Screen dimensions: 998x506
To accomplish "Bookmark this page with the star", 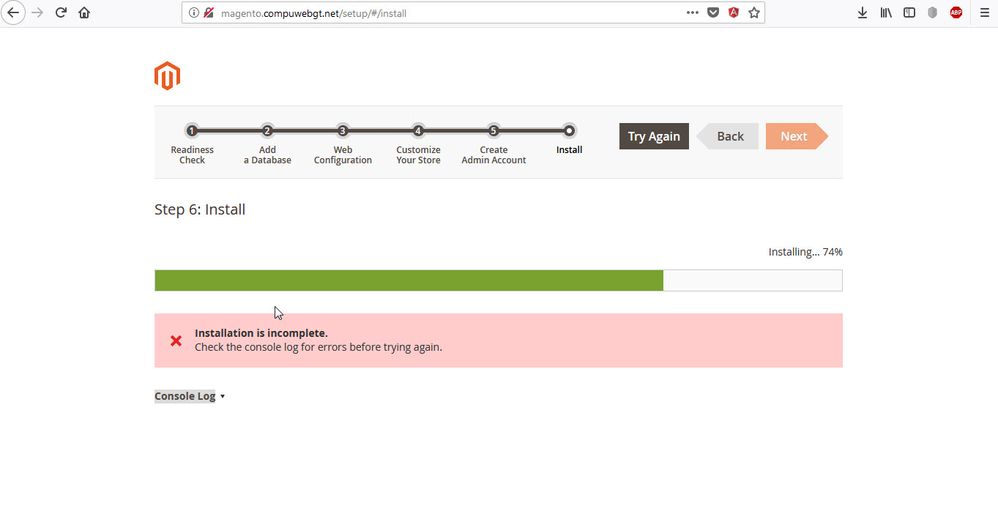I will pyautogui.click(x=754, y=13).
